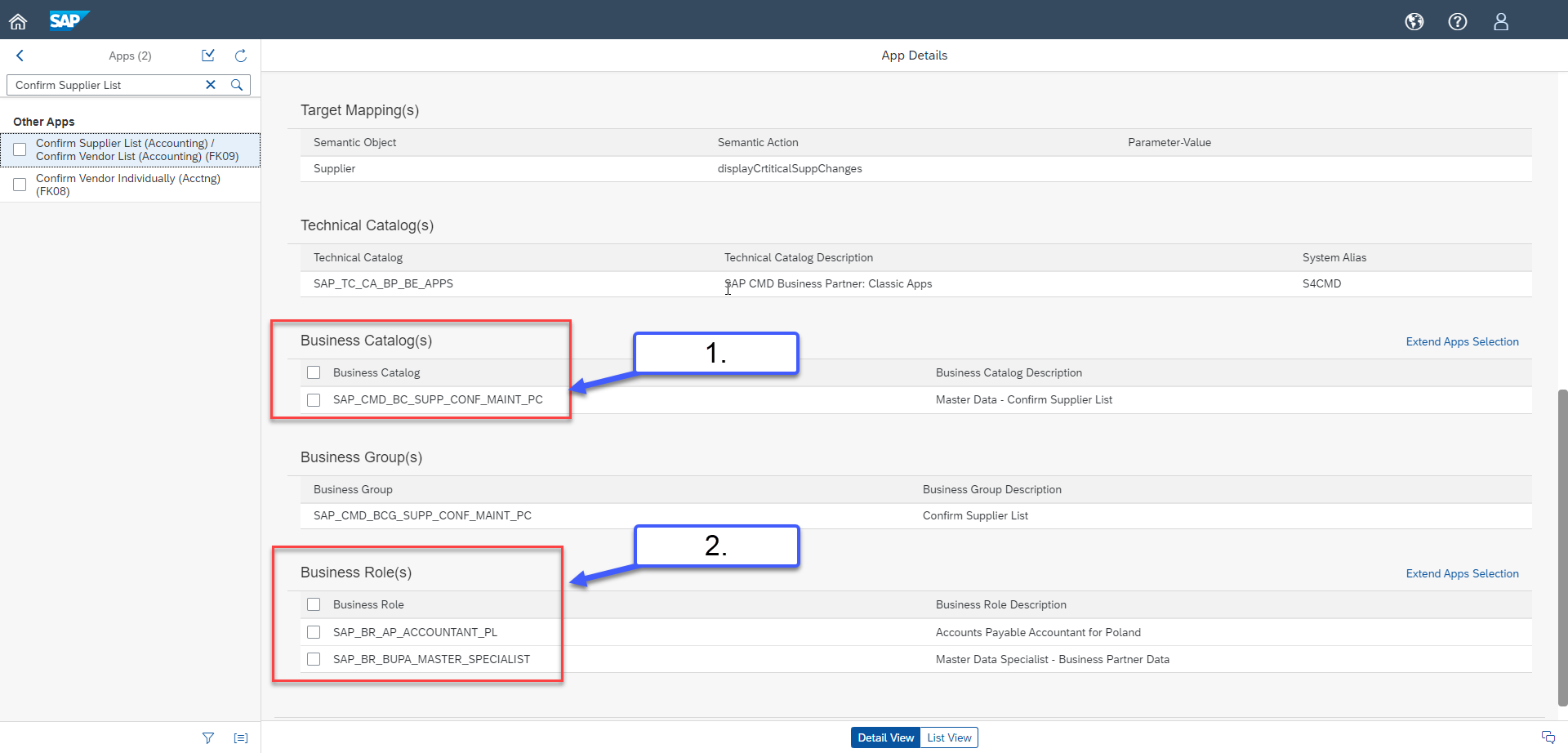1568x753 pixels.
Task: Check the Confirm Supplier List (FK09) app
Action: (x=20, y=149)
